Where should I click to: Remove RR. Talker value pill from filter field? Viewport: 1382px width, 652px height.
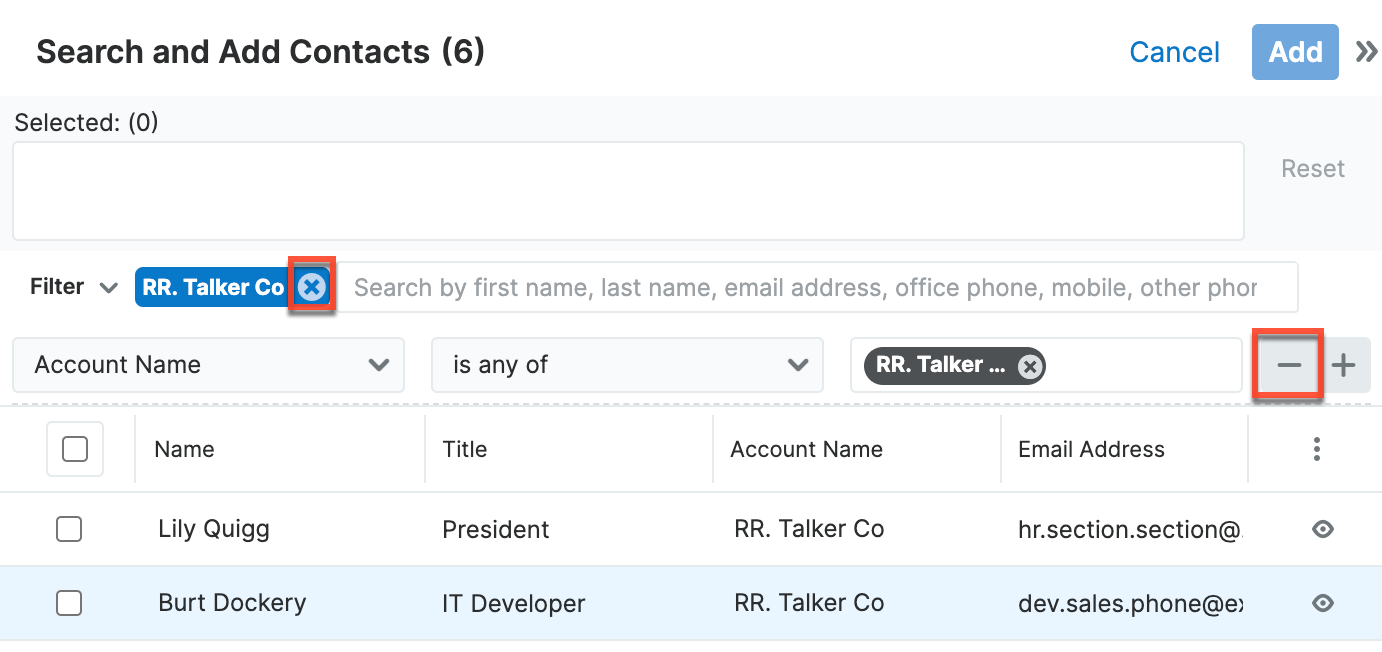(x=1030, y=366)
